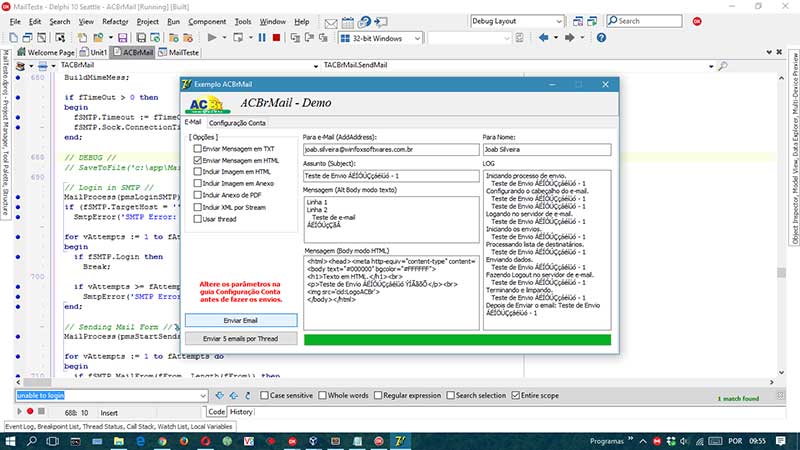Check Incluir Imagem em HTML option
The image size is (800, 450).
pyautogui.click(x=197, y=171)
